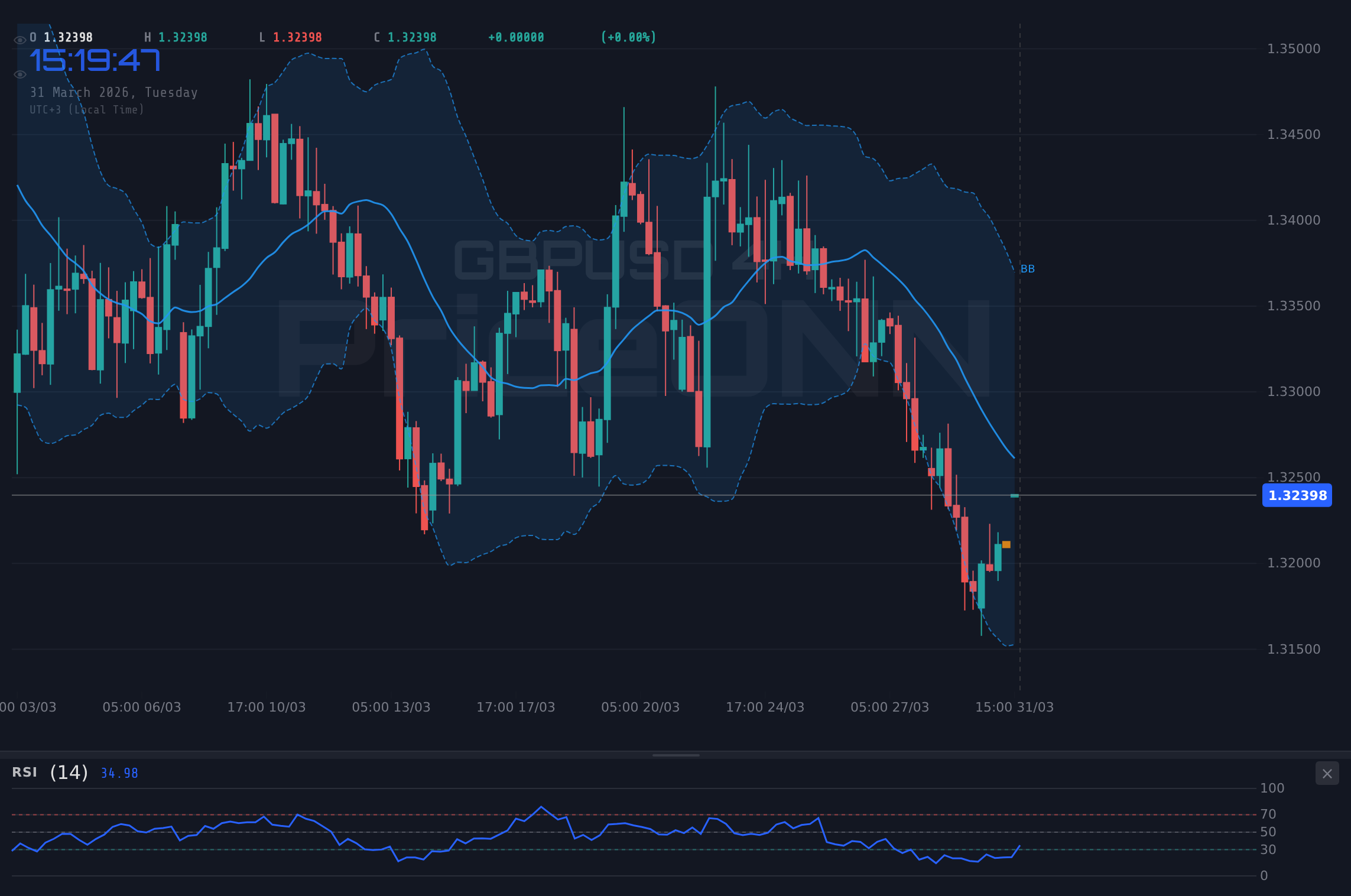Click the 1.35000 level on price axis
Viewport: 1351px width, 896px height.
[x=1294, y=48]
